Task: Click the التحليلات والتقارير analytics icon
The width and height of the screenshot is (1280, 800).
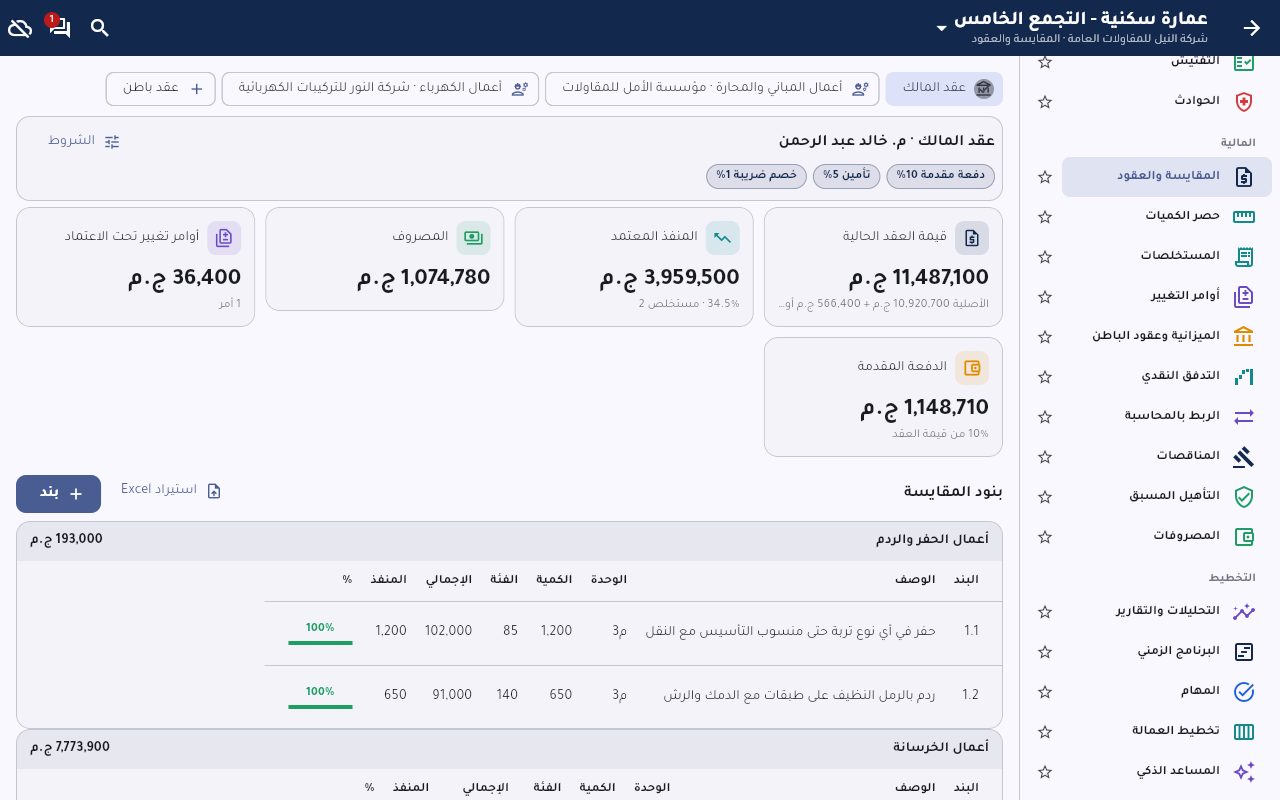Action: pos(1243,611)
